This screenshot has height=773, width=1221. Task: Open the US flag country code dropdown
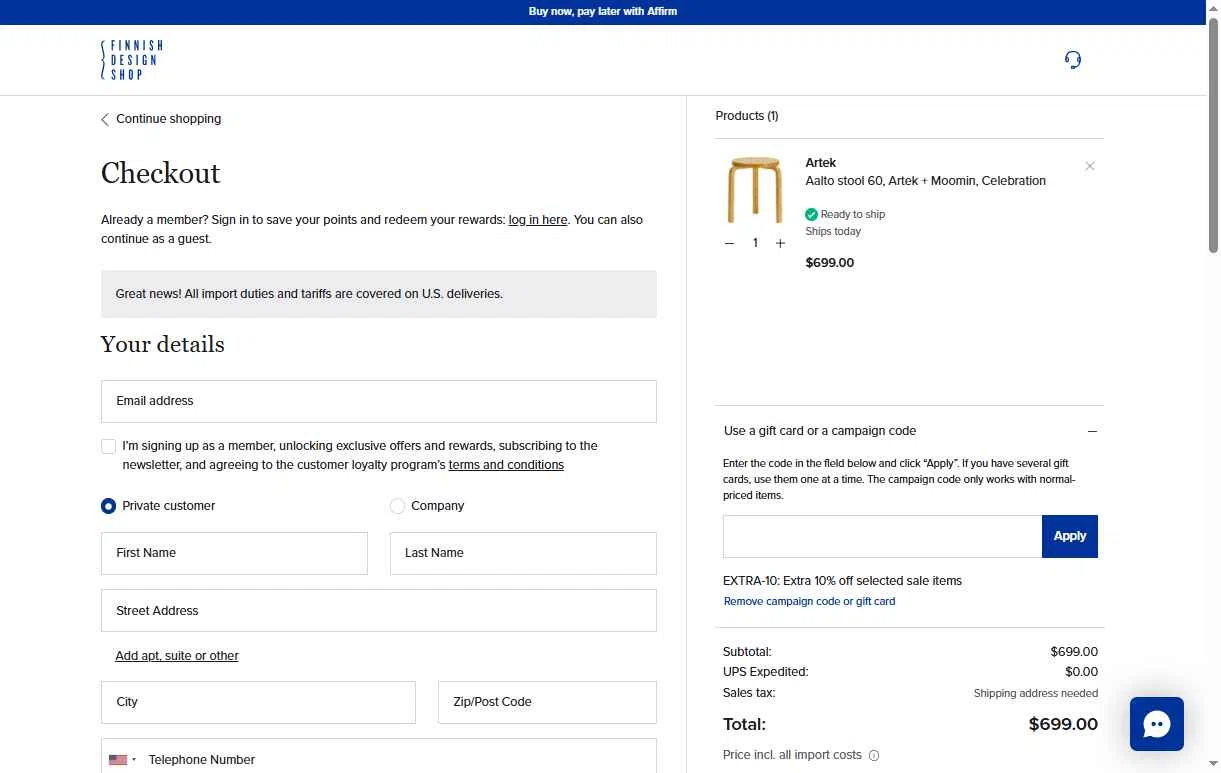(123, 760)
